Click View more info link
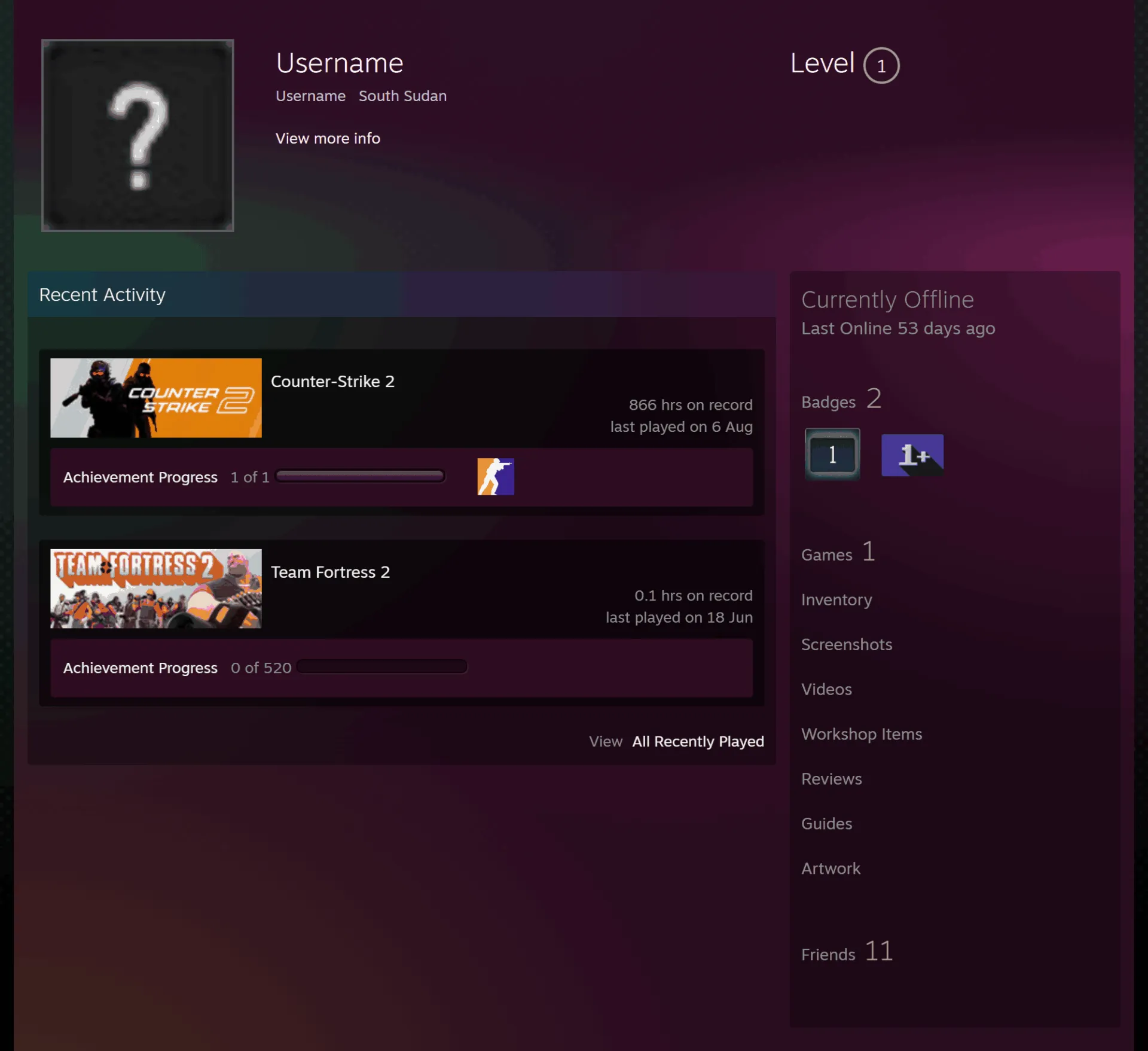Viewport: 1148px width, 1051px height. point(328,138)
